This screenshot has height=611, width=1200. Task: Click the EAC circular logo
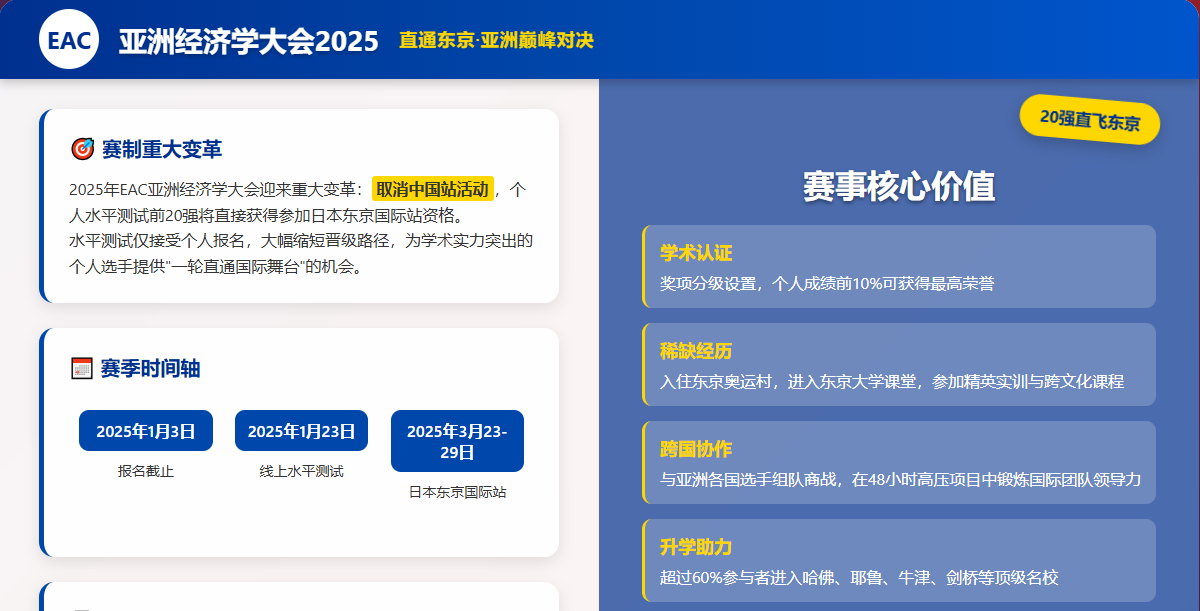pyautogui.click(x=69, y=39)
